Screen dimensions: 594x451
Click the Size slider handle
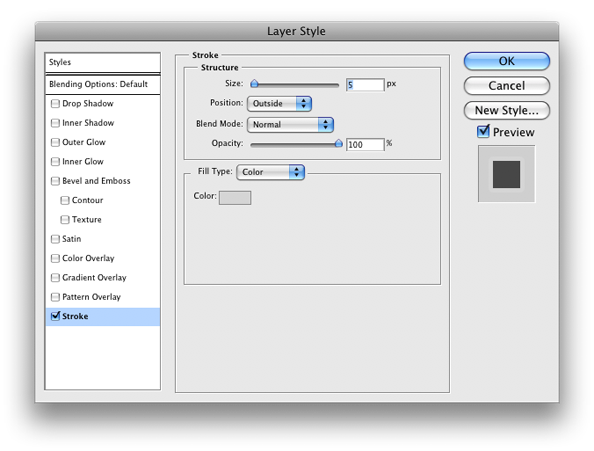[255, 84]
